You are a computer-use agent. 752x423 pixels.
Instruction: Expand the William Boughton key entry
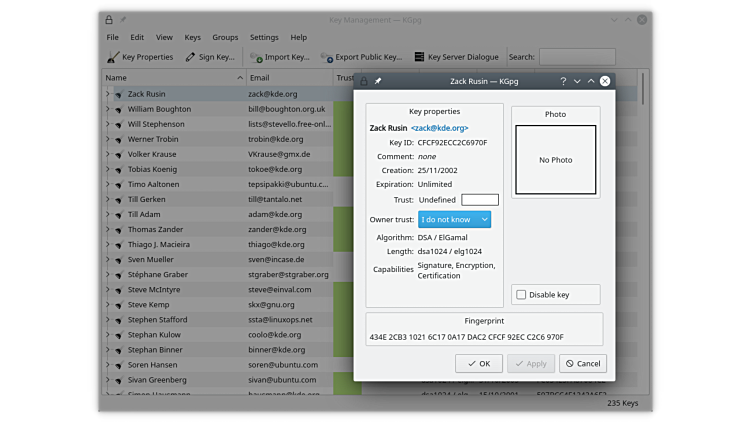click(x=107, y=109)
